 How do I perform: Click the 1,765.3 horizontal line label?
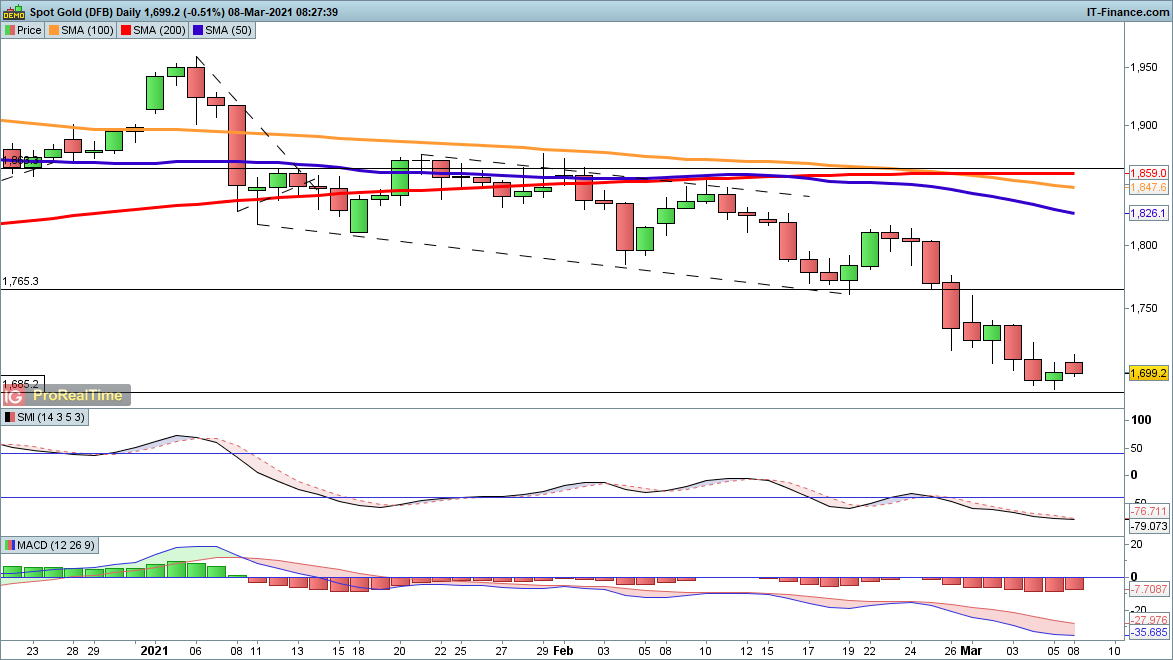21,282
